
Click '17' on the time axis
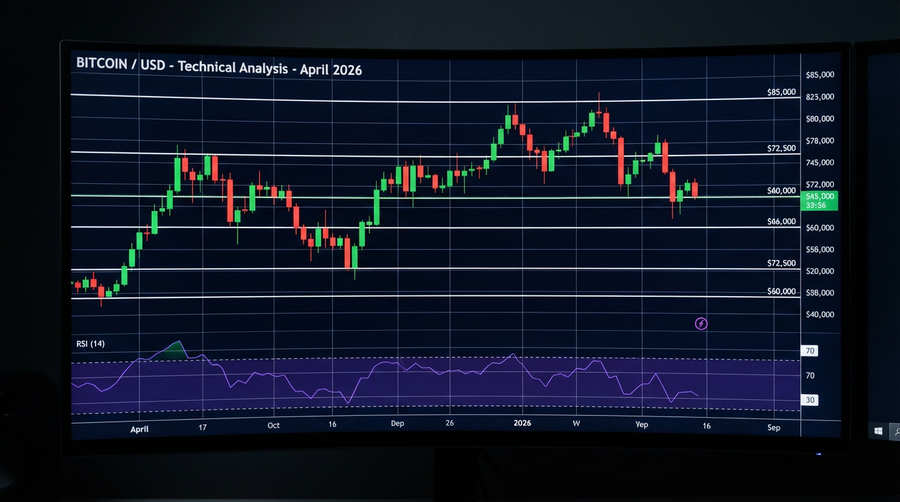(203, 427)
